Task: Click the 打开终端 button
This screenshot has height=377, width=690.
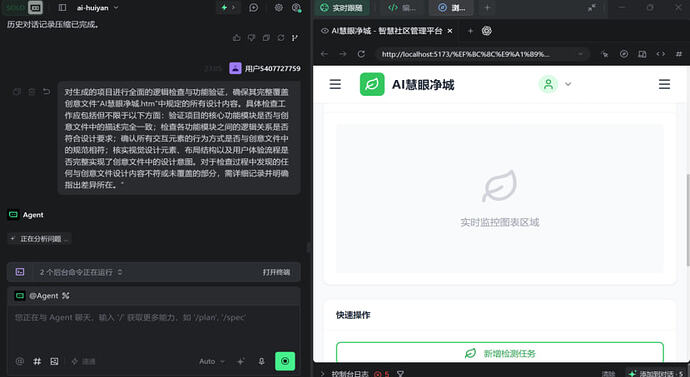Action: [x=276, y=272]
